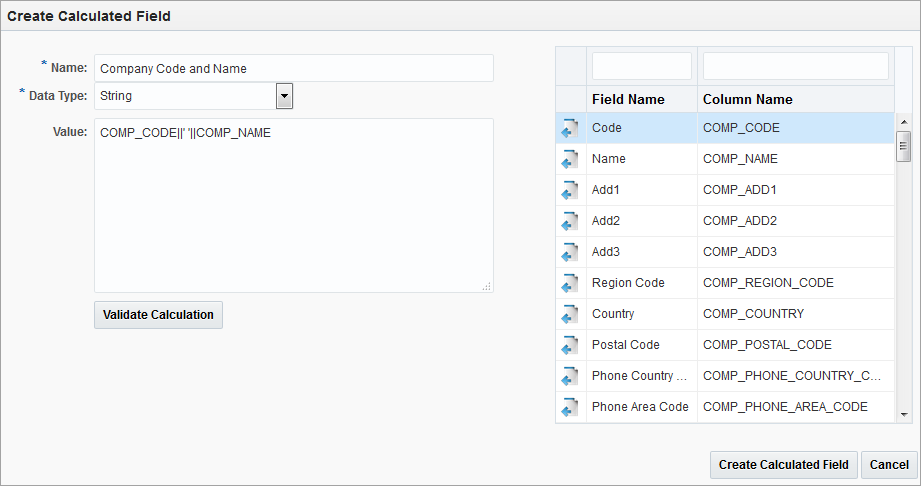Click the Field Name filter box
This screenshot has height=486, width=921.
pyautogui.click(x=641, y=66)
